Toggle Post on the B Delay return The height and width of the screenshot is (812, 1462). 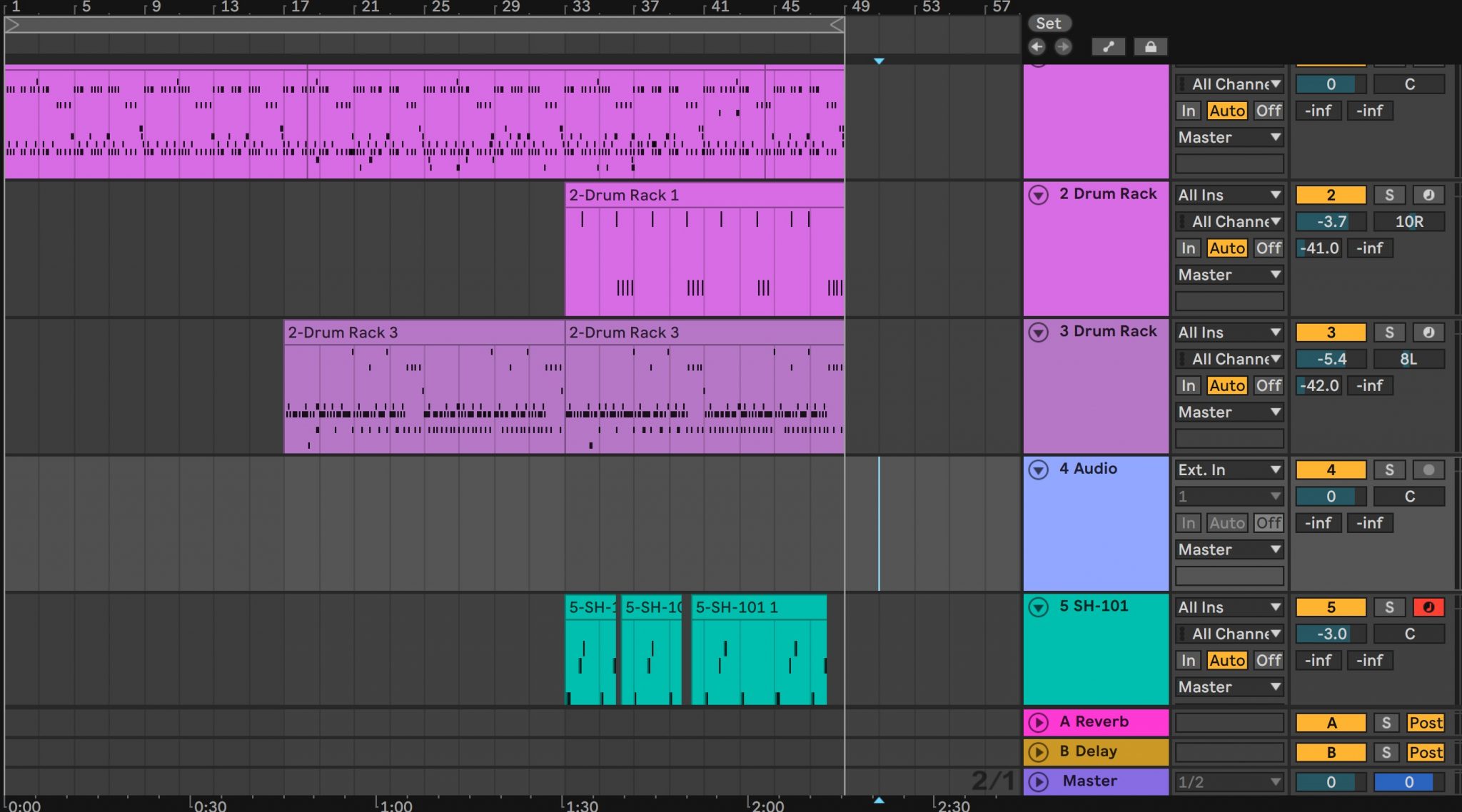pos(1423,752)
